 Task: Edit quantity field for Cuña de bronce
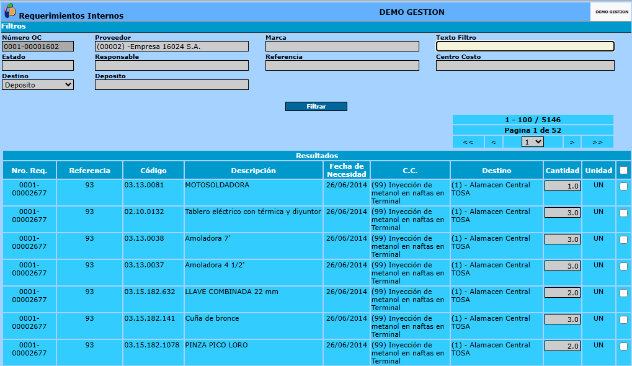tap(562, 319)
